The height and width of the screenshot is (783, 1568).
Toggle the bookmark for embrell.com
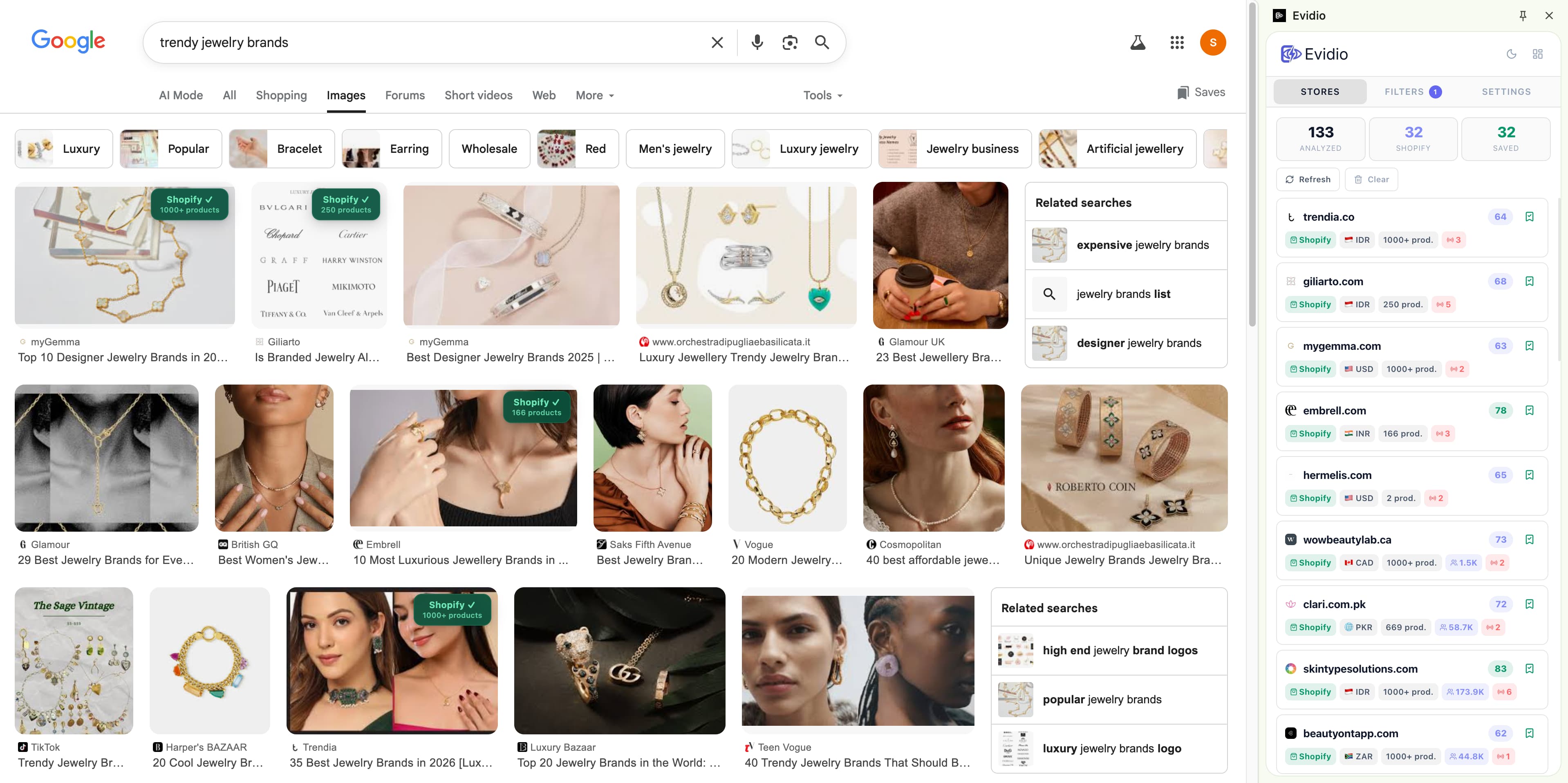pos(1530,410)
